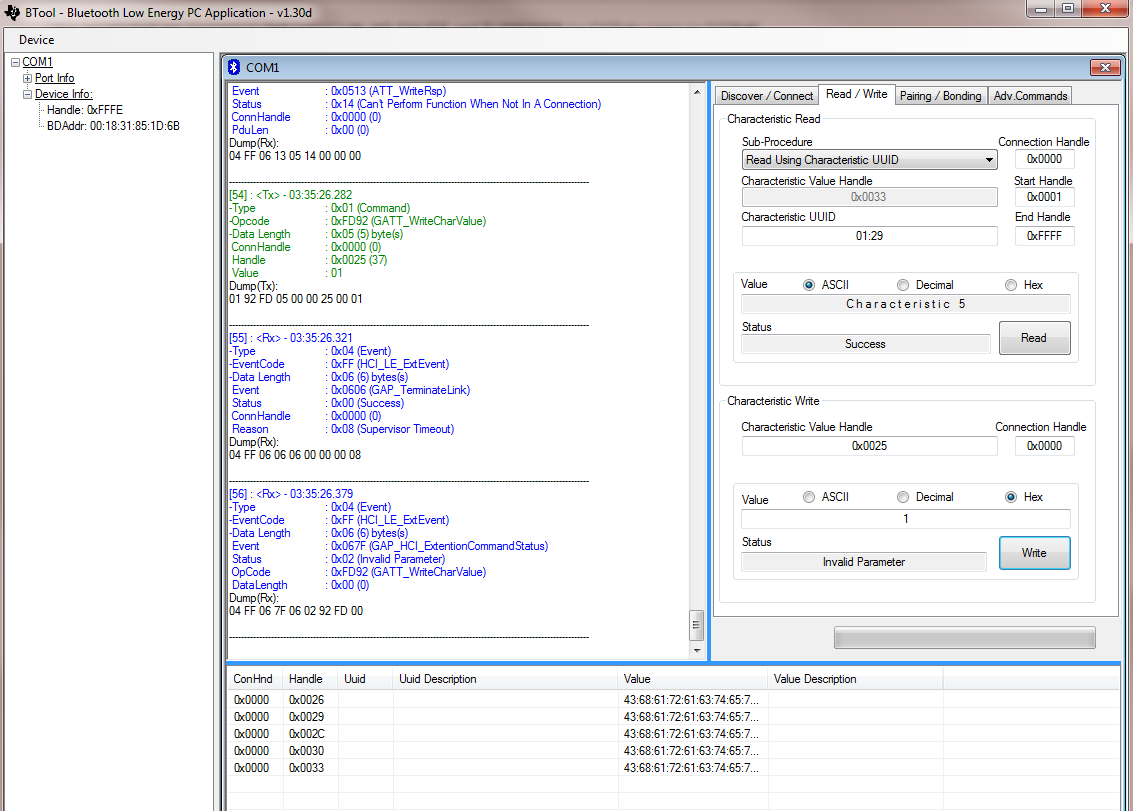Screen dimensions: 1133x811
Task: Select Hex format for read value
Action: point(1011,285)
